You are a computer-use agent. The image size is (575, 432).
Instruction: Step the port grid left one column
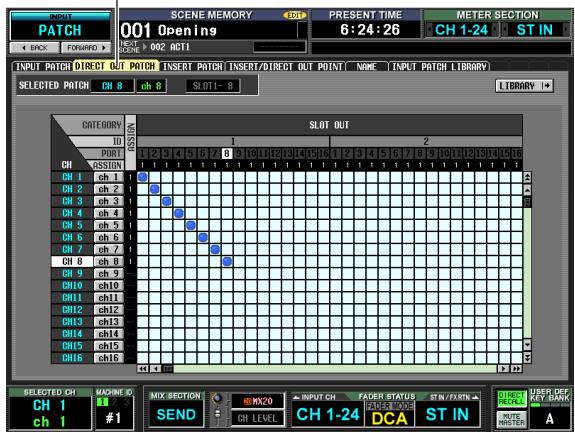coord(155,369)
